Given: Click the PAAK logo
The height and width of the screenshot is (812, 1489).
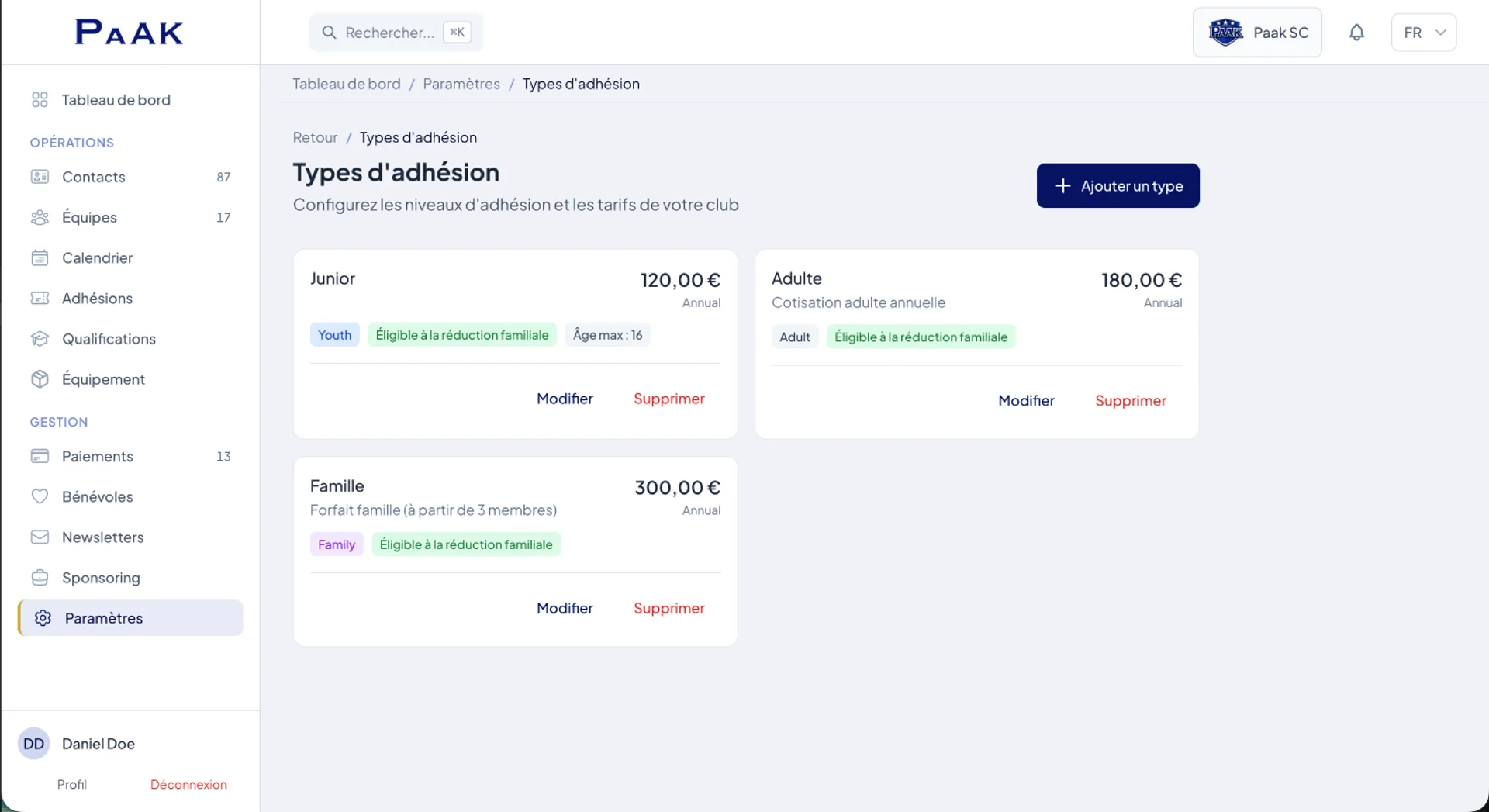Looking at the screenshot, I should (129, 32).
